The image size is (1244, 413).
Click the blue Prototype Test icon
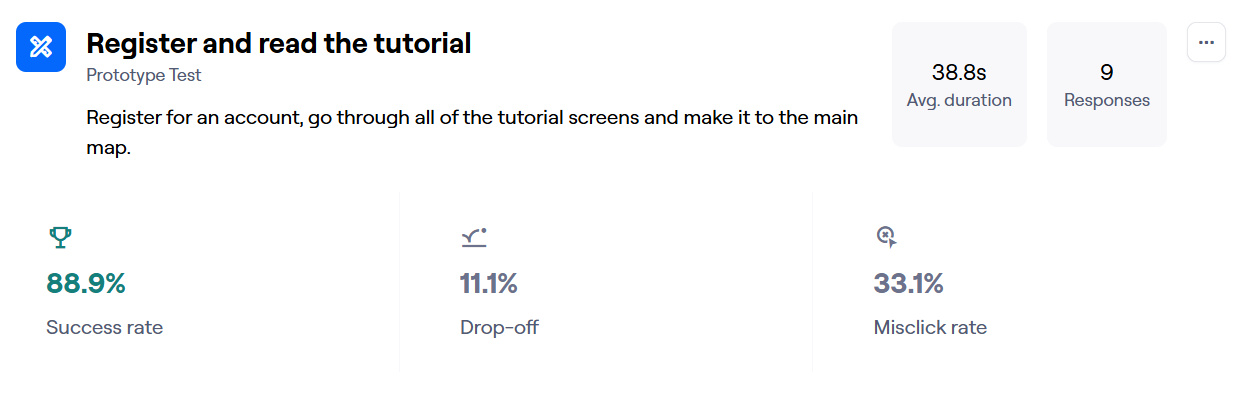click(x=41, y=47)
